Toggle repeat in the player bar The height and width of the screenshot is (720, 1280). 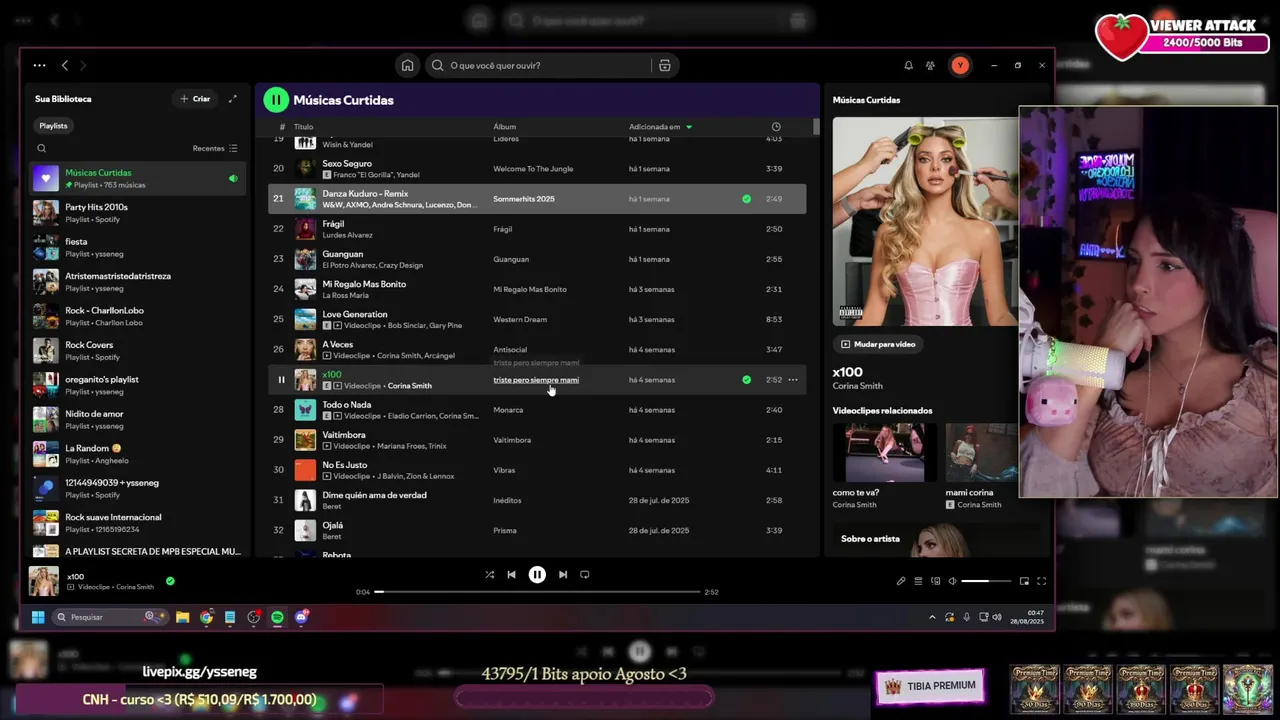pyautogui.click(x=585, y=575)
